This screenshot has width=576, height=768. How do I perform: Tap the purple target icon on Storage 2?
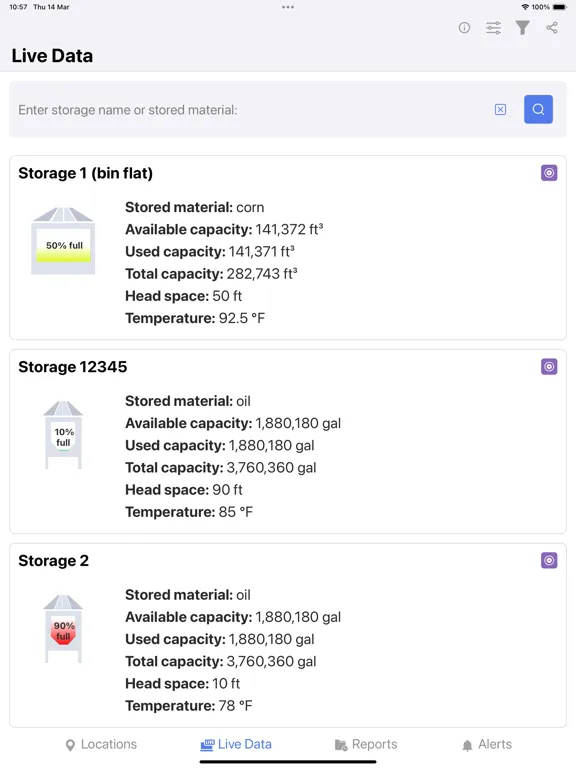[549, 560]
